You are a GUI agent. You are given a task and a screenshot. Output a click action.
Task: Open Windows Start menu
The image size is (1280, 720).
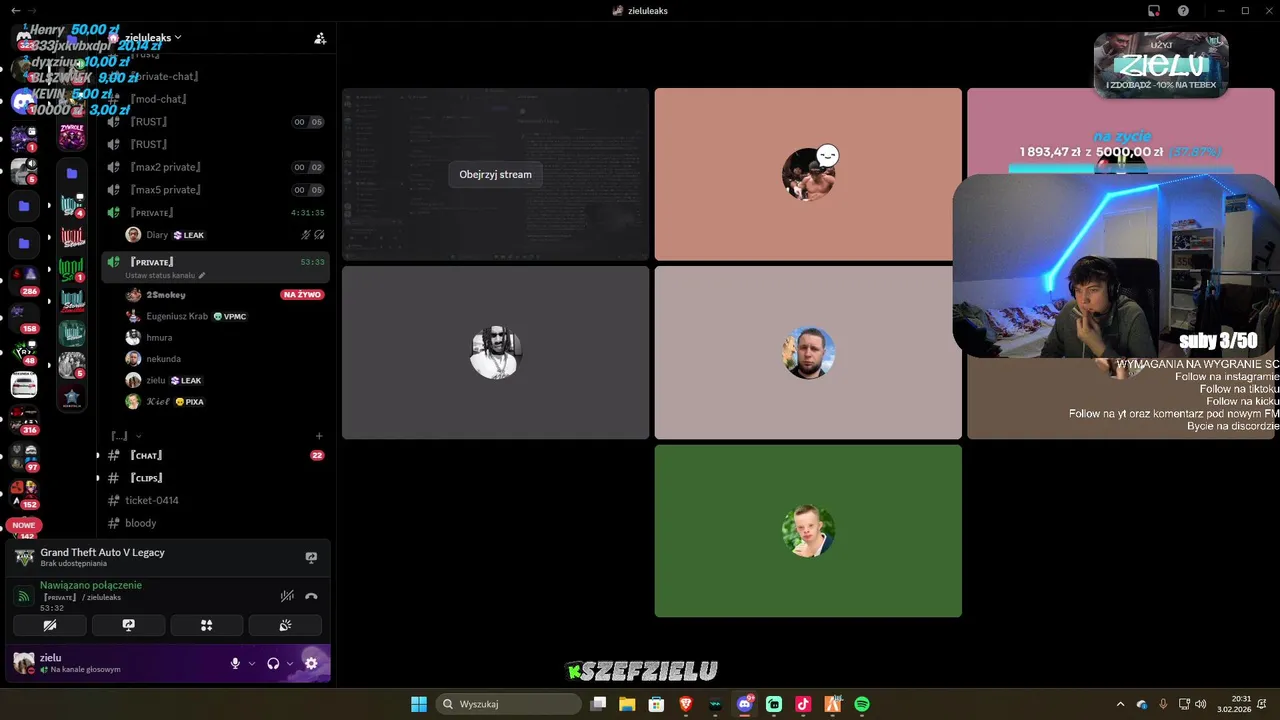point(419,704)
